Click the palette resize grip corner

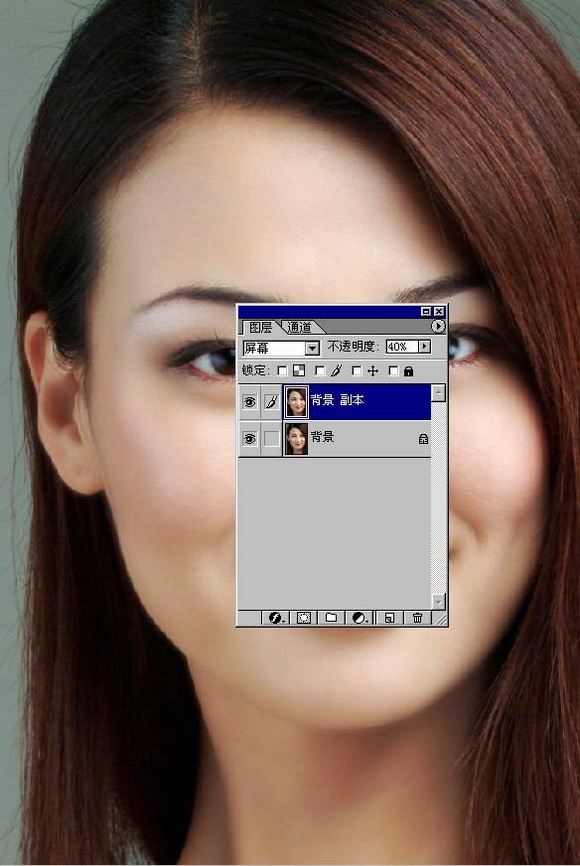coord(440,619)
